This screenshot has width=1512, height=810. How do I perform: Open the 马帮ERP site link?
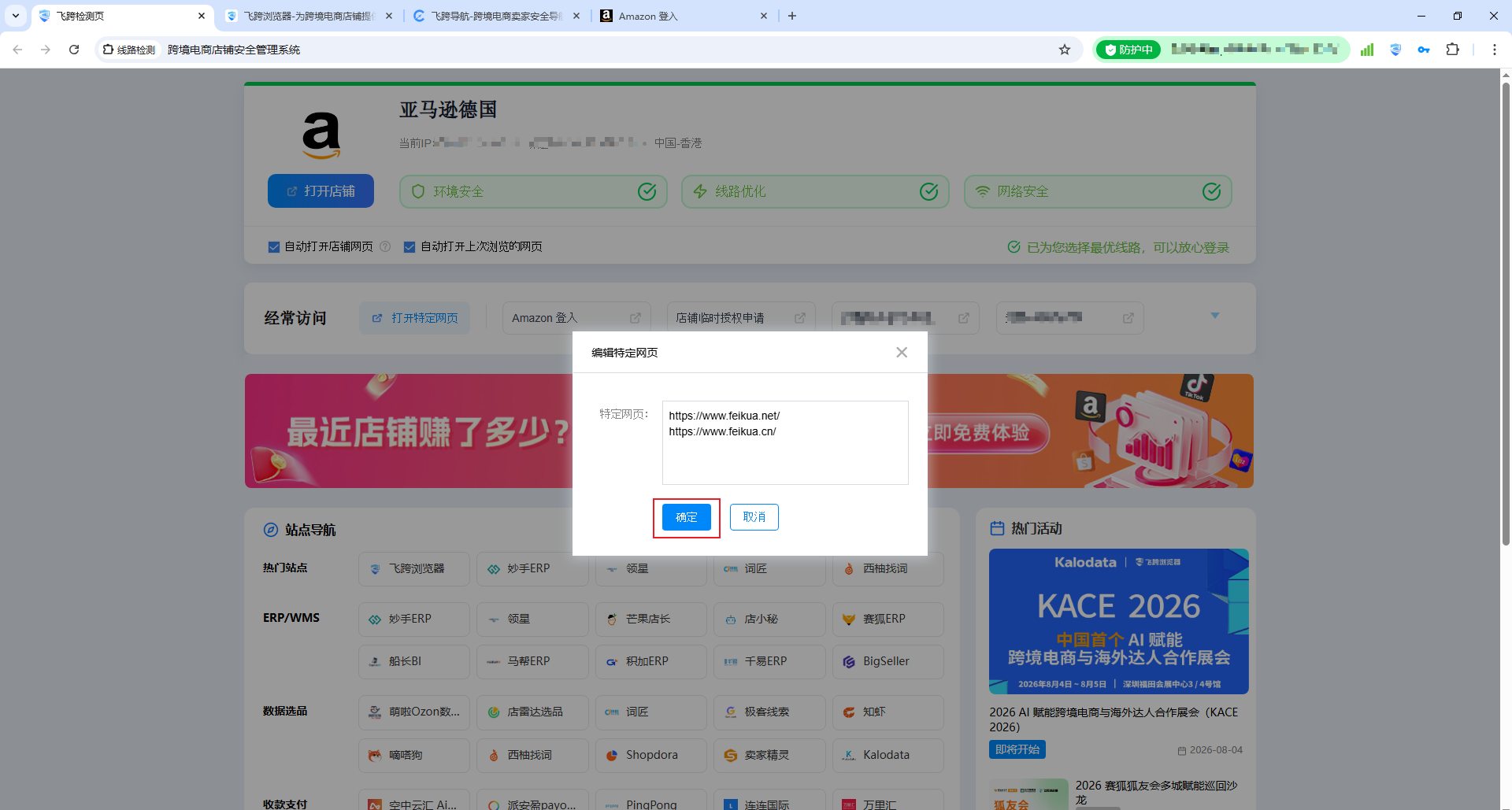tap(532, 661)
